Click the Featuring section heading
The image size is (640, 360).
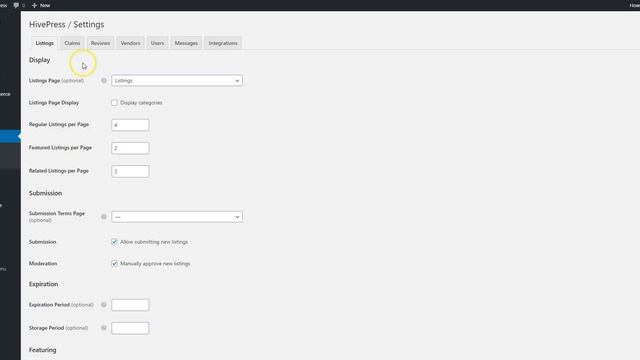click(x=42, y=350)
